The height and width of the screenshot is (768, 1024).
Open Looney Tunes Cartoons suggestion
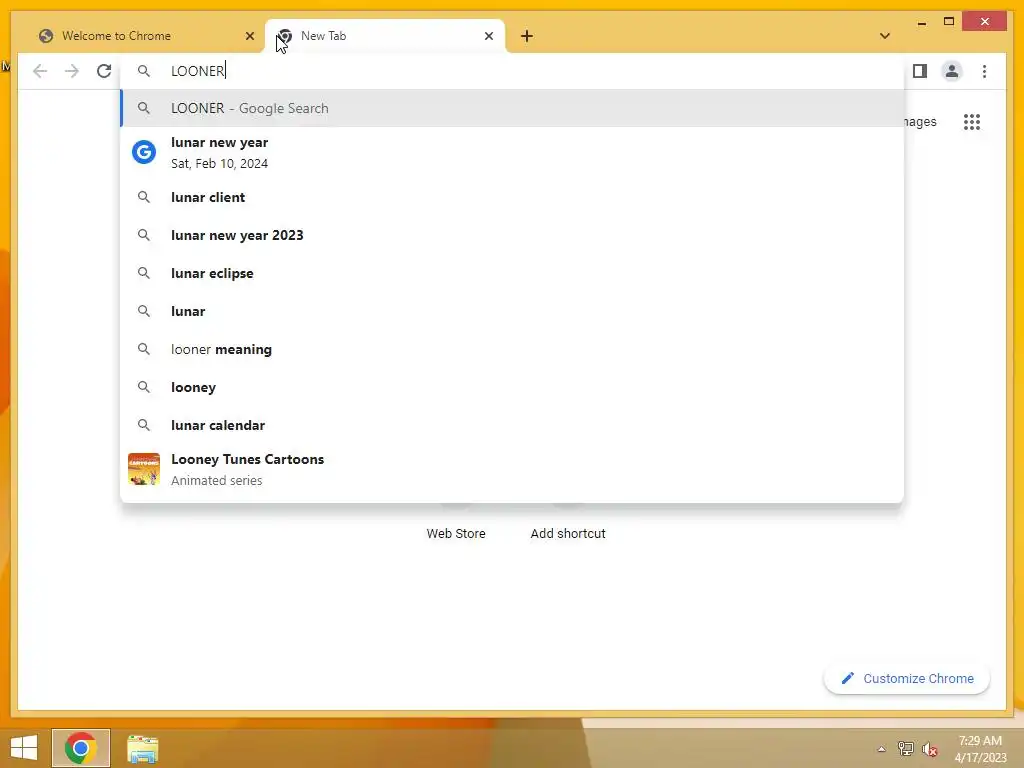point(512,470)
